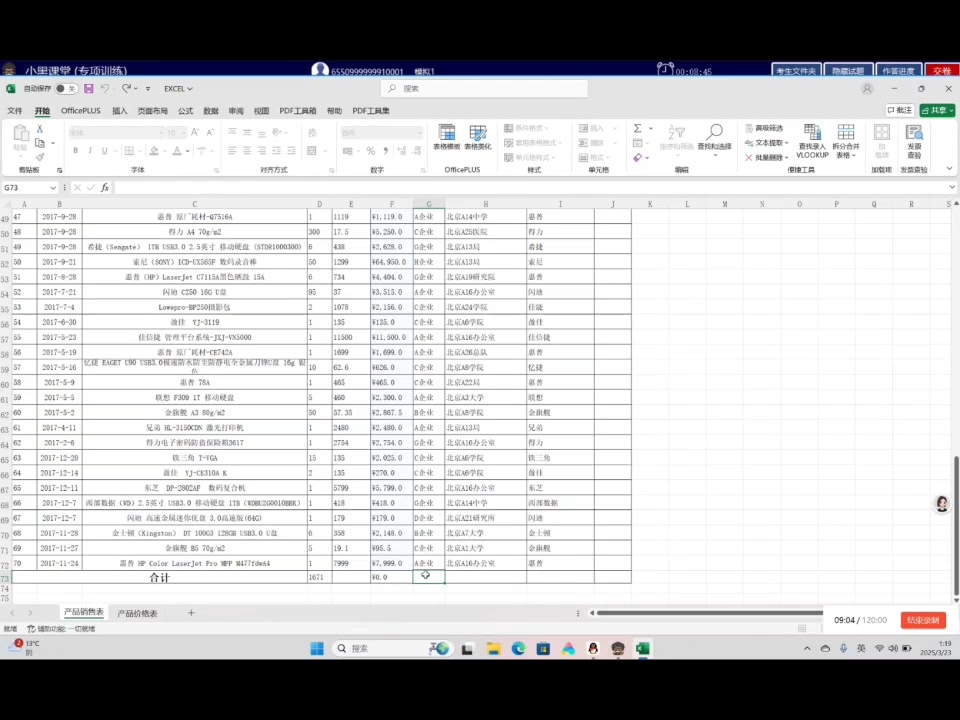Toggle underline formatting
The image size is (960, 720).
103,150
